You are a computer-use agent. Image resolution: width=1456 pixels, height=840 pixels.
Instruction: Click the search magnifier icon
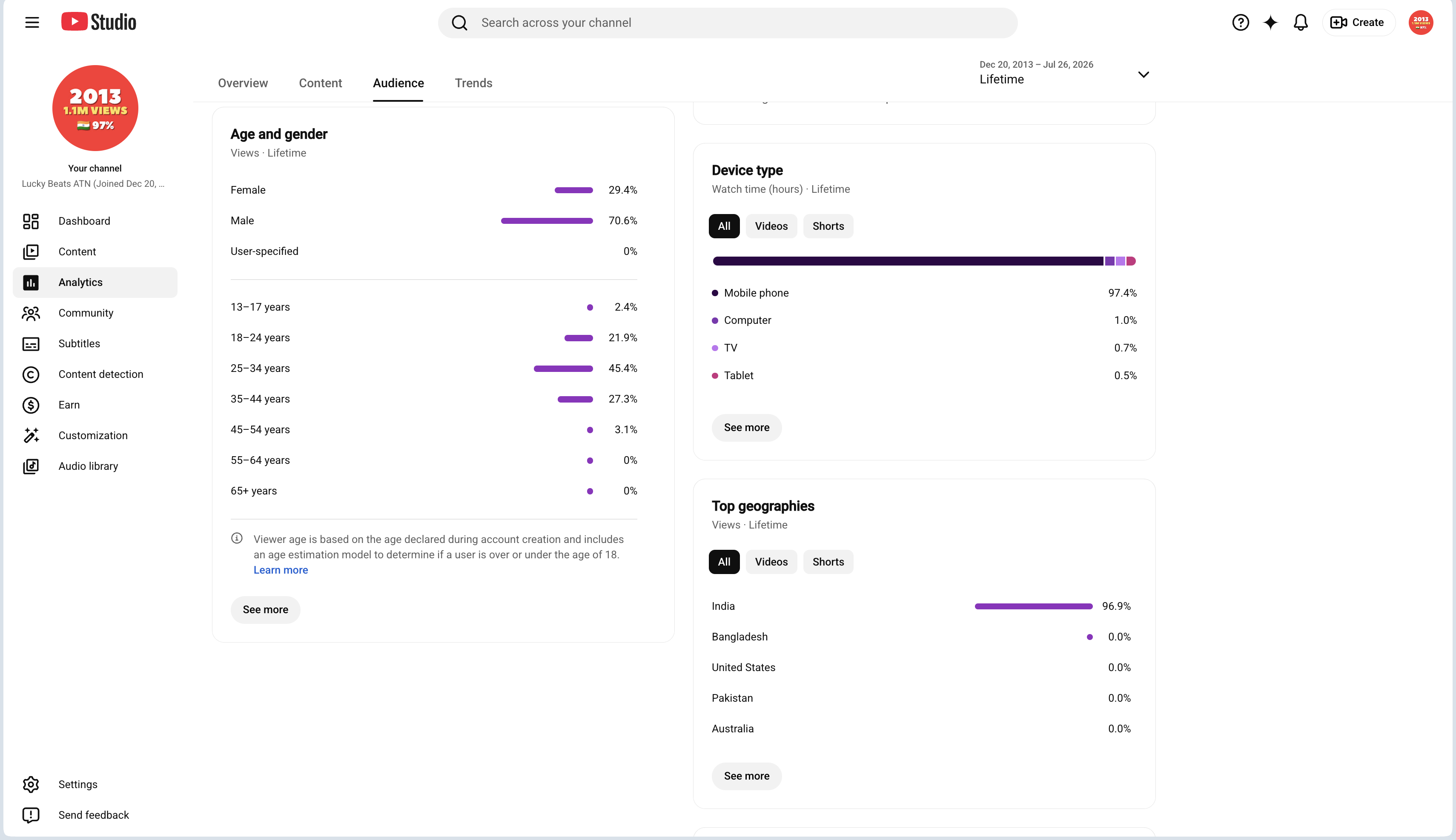(x=459, y=23)
